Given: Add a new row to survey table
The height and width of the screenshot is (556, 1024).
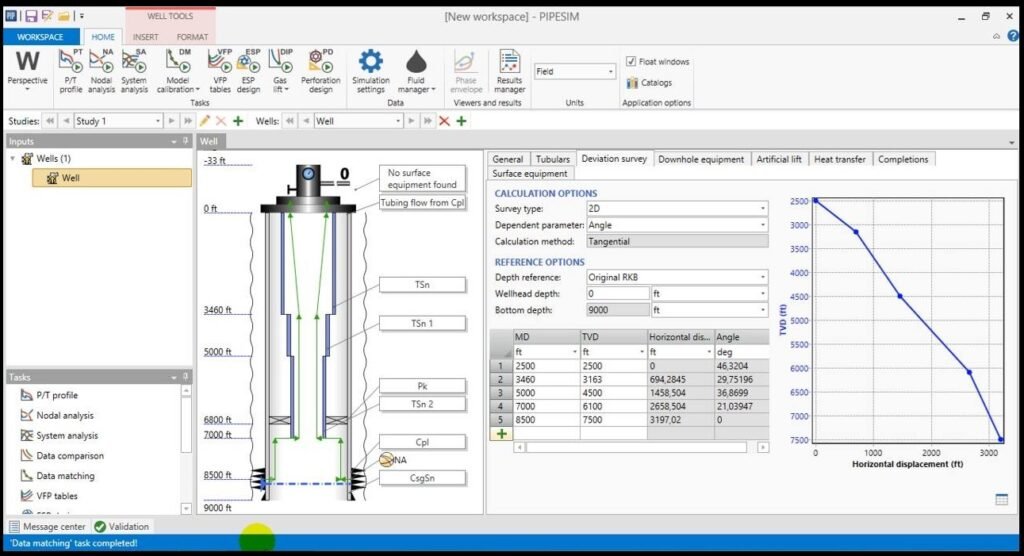Looking at the screenshot, I should click(502, 434).
